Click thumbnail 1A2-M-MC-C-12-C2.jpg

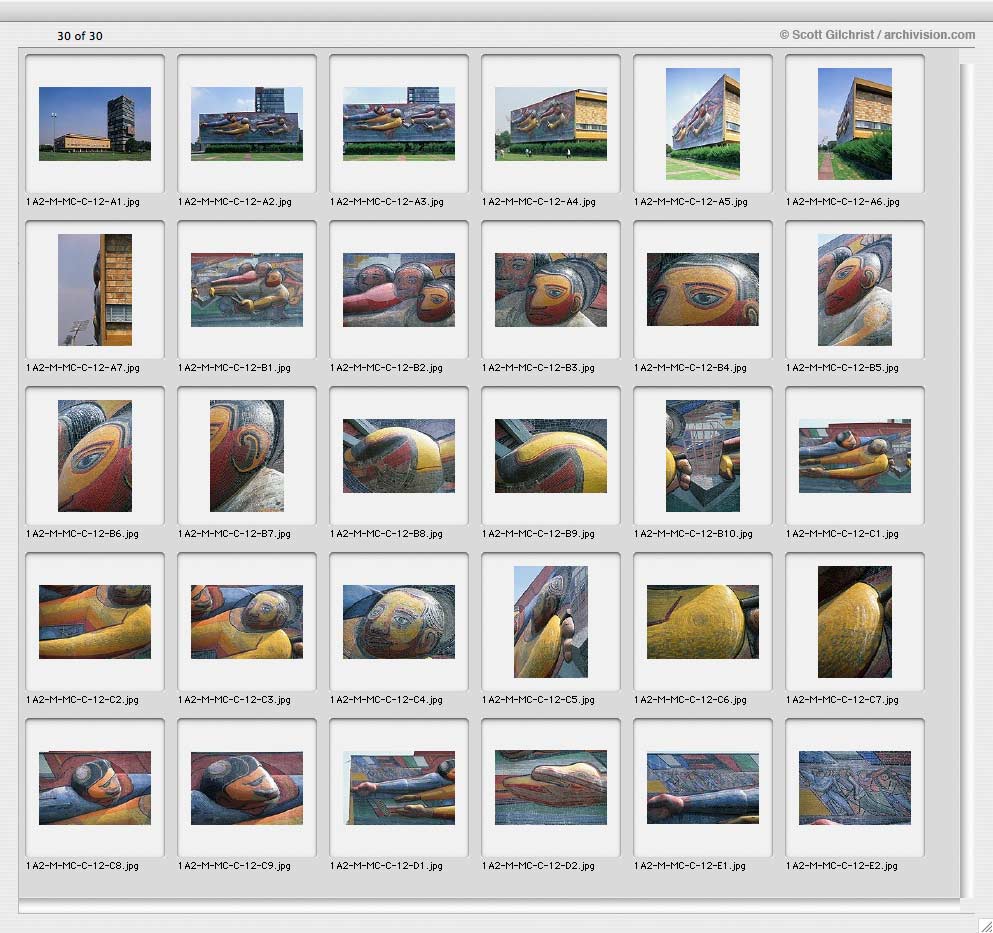click(x=95, y=621)
